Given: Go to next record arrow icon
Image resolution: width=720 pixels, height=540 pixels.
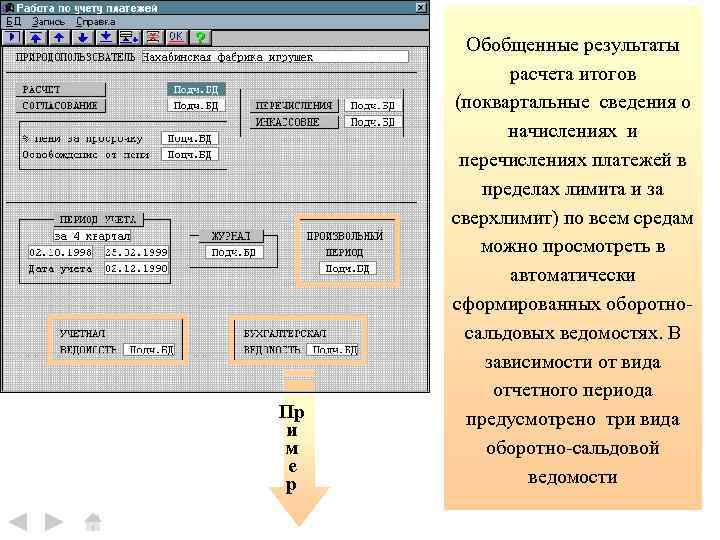Looking at the screenshot, I should [83, 37].
